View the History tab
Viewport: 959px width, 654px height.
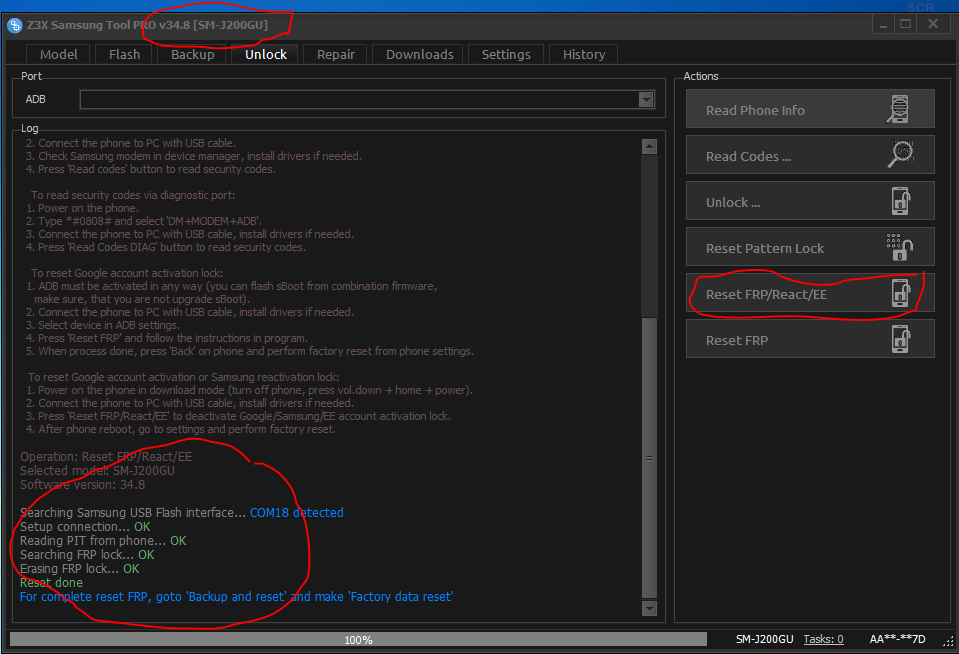(583, 54)
